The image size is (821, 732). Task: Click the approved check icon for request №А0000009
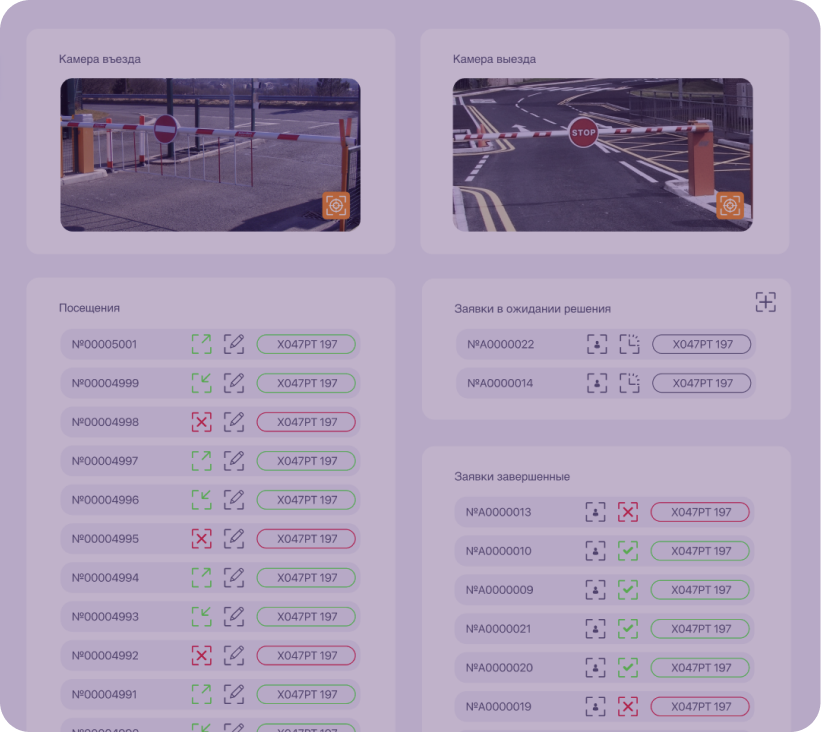627,590
